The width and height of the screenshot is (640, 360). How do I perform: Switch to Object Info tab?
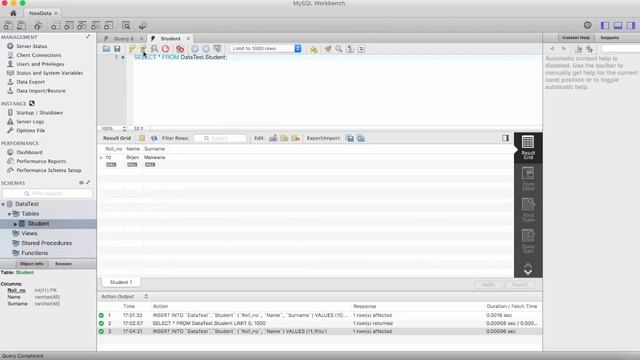(31, 264)
